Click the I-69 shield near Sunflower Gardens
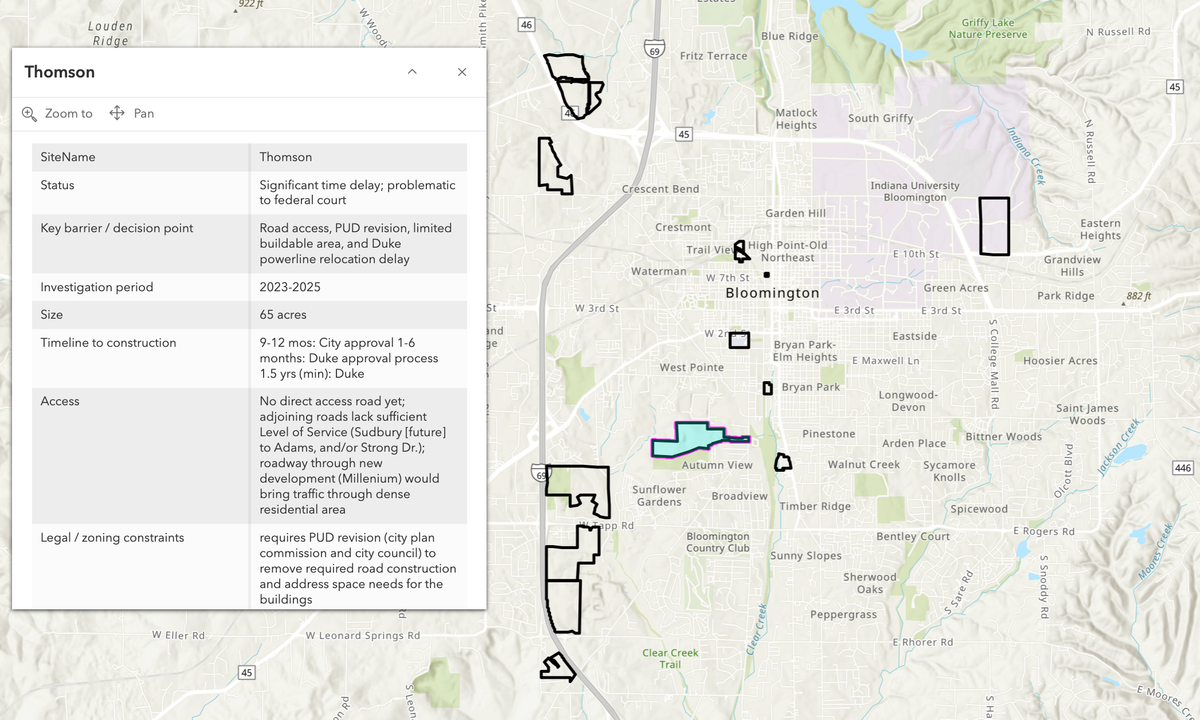Image resolution: width=1200 pixels, height=720 pixels. (x=539, y=472)
